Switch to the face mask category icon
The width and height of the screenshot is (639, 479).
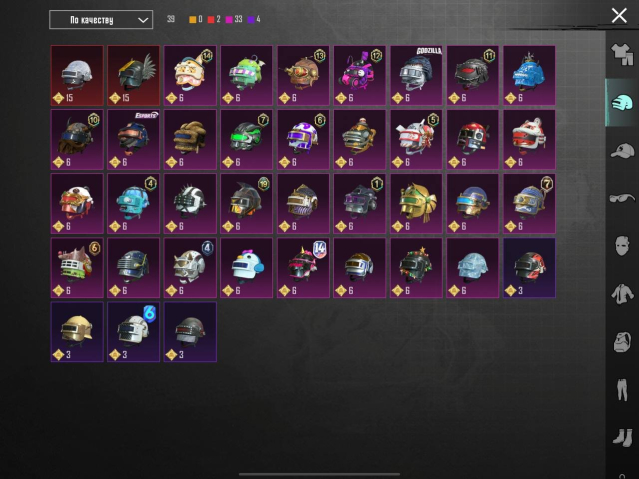click(x=622, y=245)
